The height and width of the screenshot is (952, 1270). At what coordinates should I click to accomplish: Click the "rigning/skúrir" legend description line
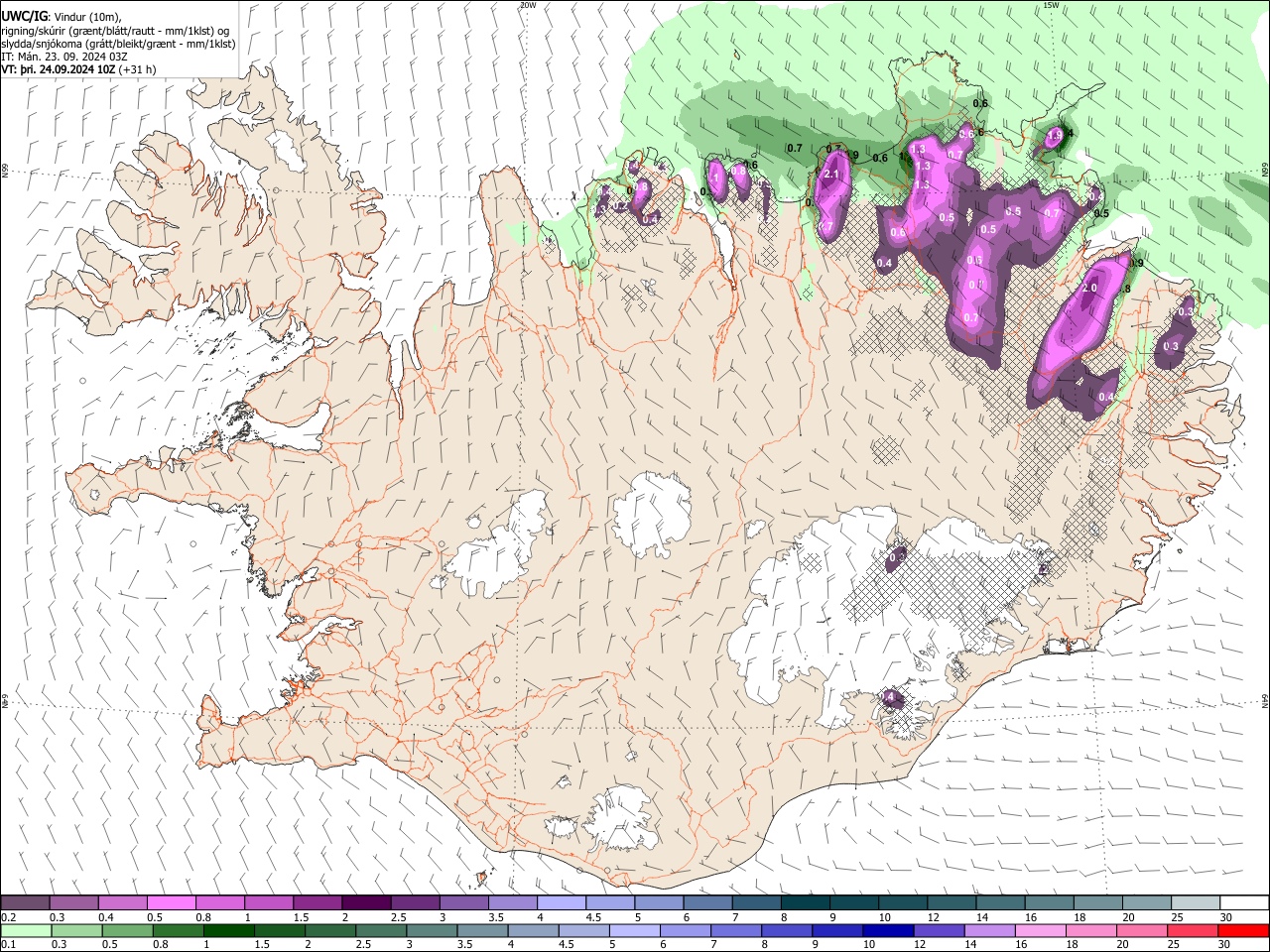click(115, 30)
